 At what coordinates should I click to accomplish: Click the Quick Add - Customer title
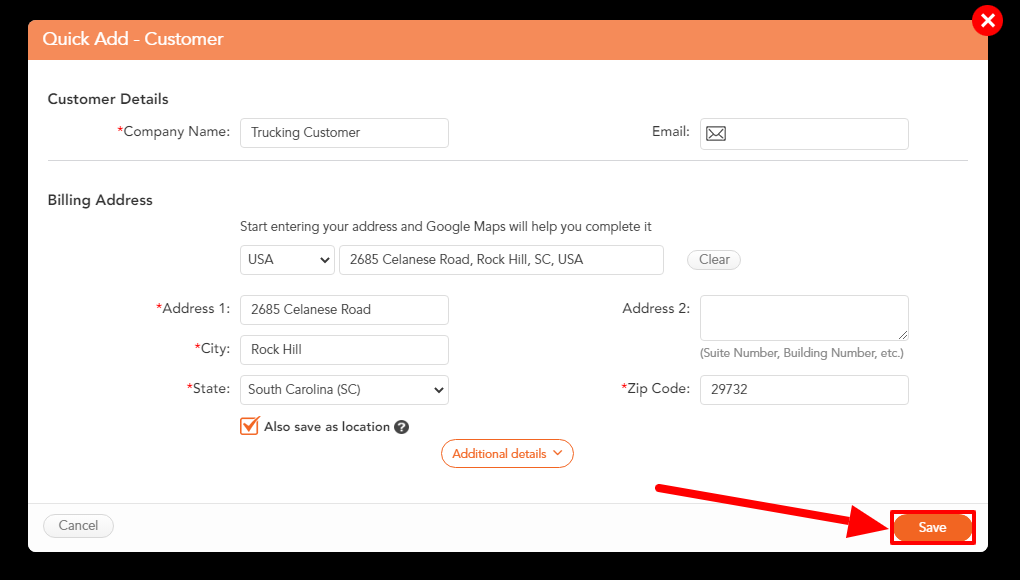tap(133, 39)
